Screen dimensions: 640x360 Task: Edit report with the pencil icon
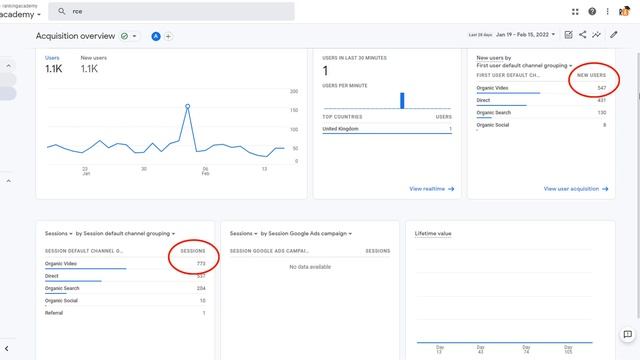point(613,35)
